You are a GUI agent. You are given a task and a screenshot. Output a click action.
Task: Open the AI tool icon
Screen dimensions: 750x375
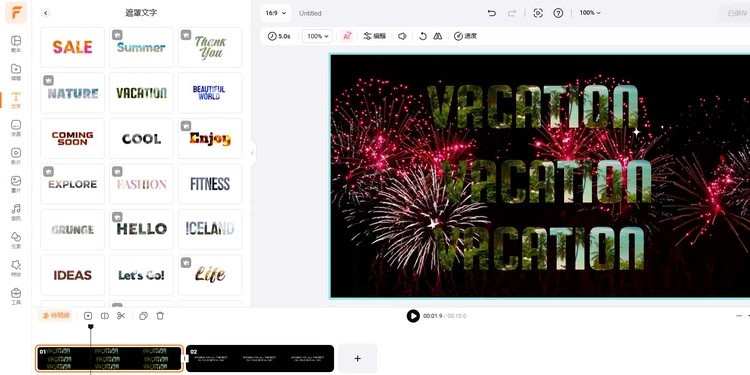click(x=347, y=36)
